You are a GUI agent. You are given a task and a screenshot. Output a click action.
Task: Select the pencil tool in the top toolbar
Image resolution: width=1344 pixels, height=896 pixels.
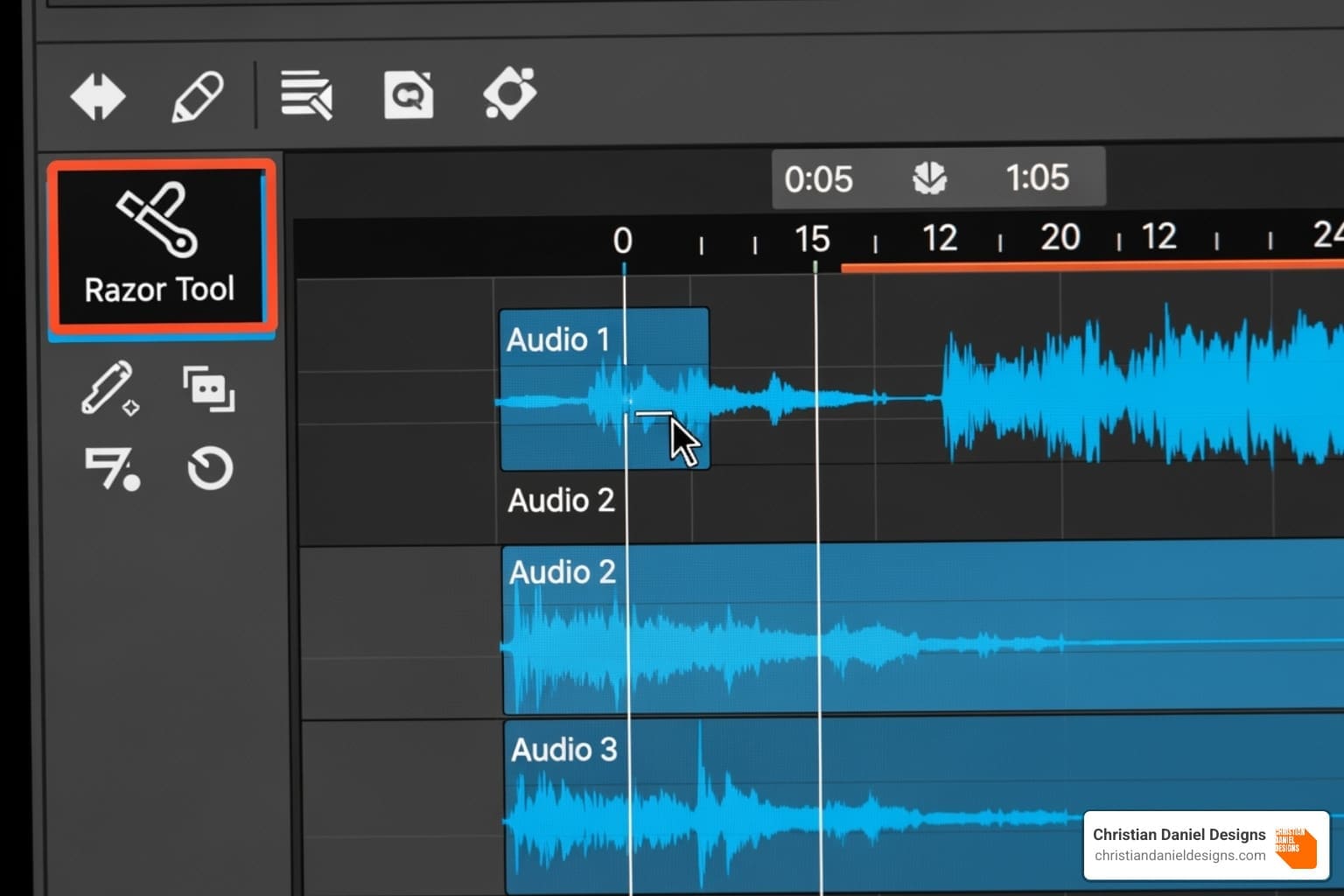[x=197, y=96]
